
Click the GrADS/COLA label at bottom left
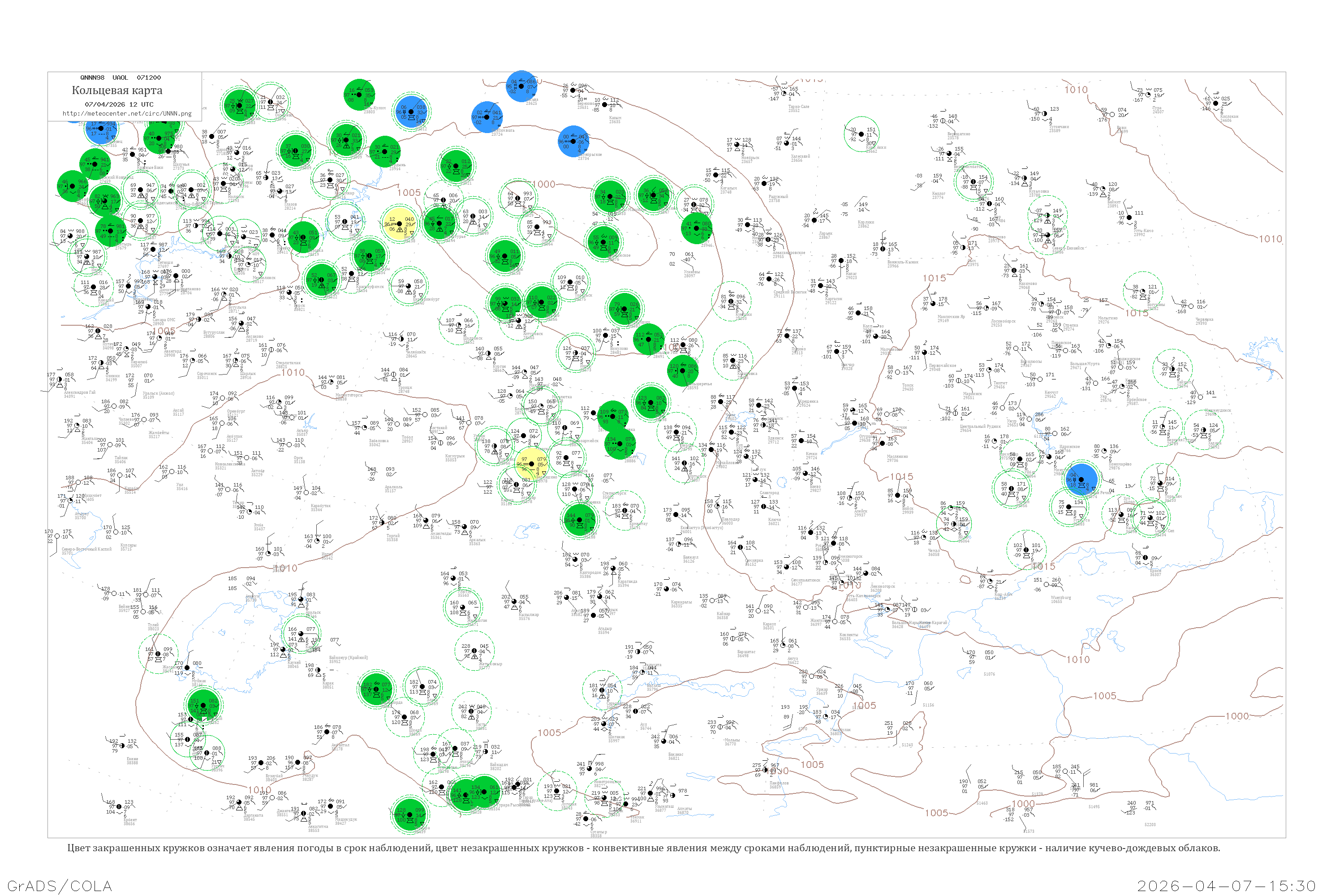coord(60,886)
